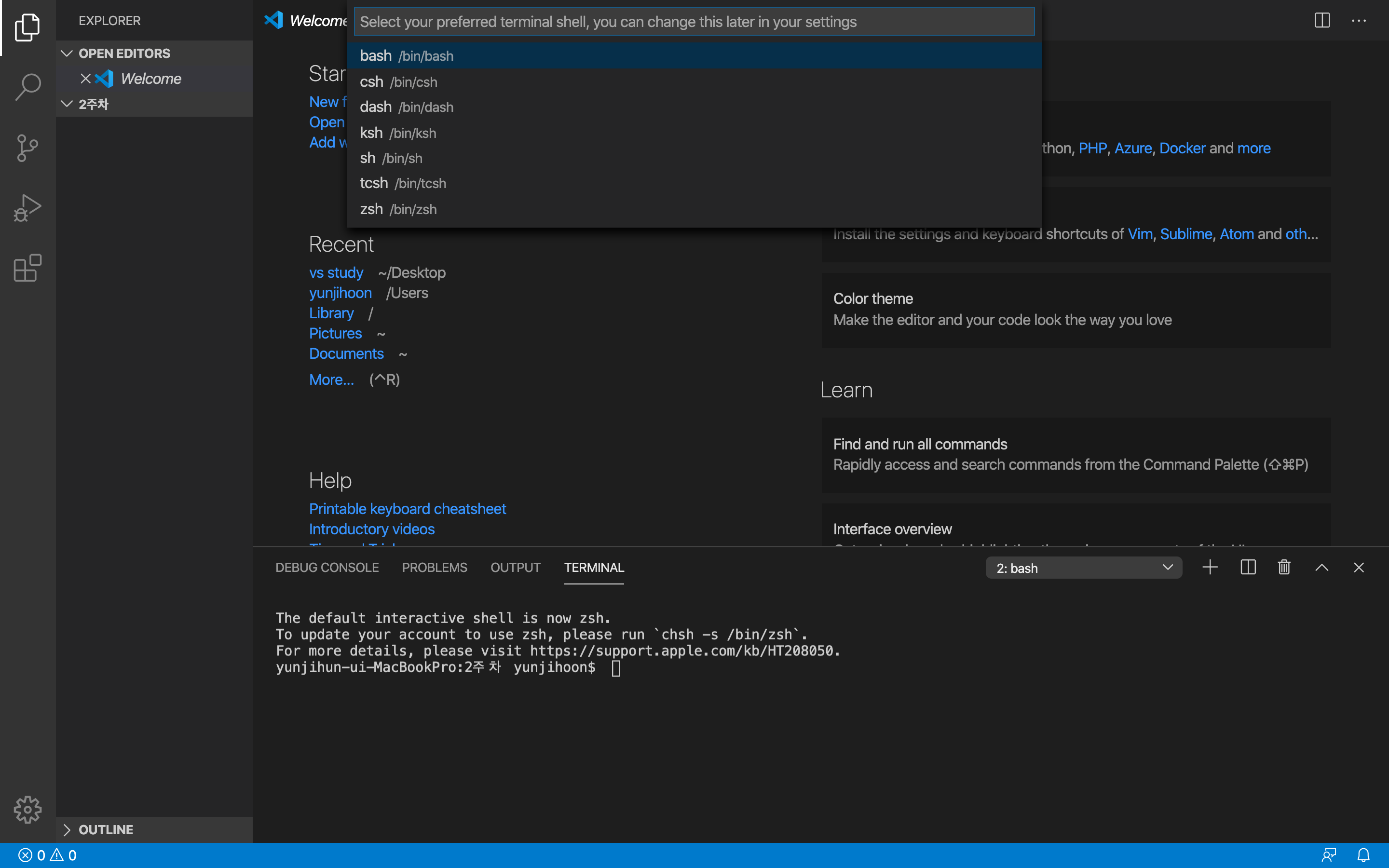Open recent folder 'Library'
1389x868 pixels.
[x=331, y=313]
